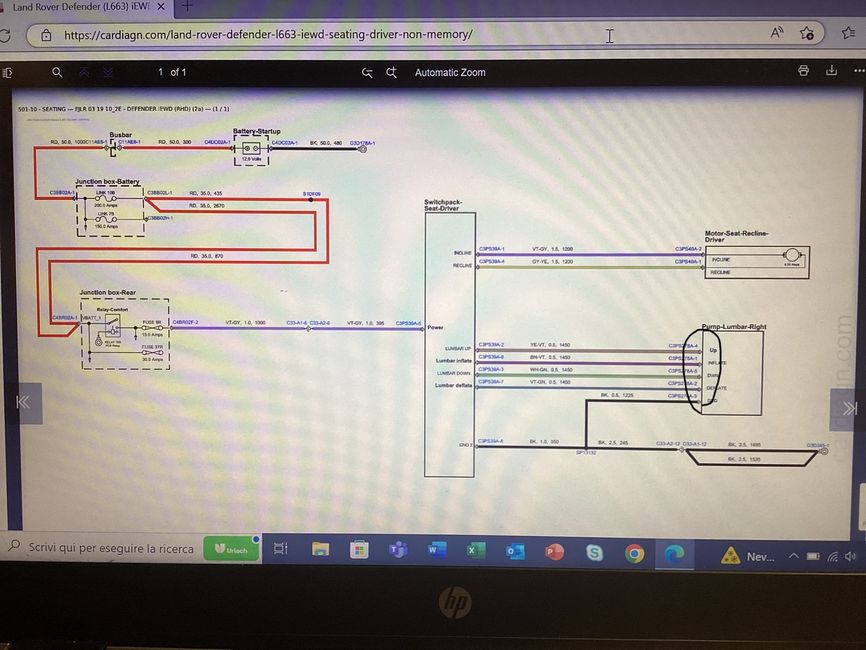Click the Windows taskbar search box
The height and width of the screenshot is (650, 866).
(102, 548)
